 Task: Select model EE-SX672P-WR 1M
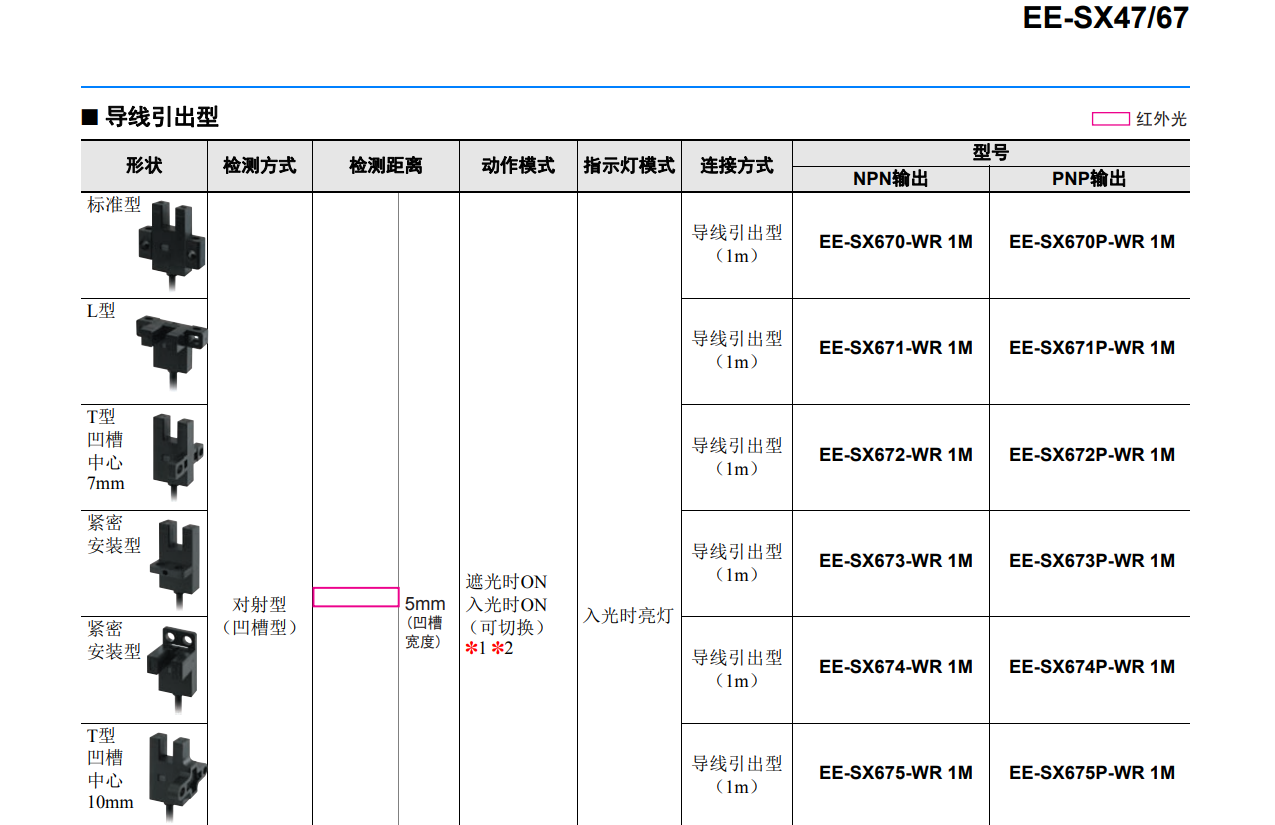(x=1091, y=455)
